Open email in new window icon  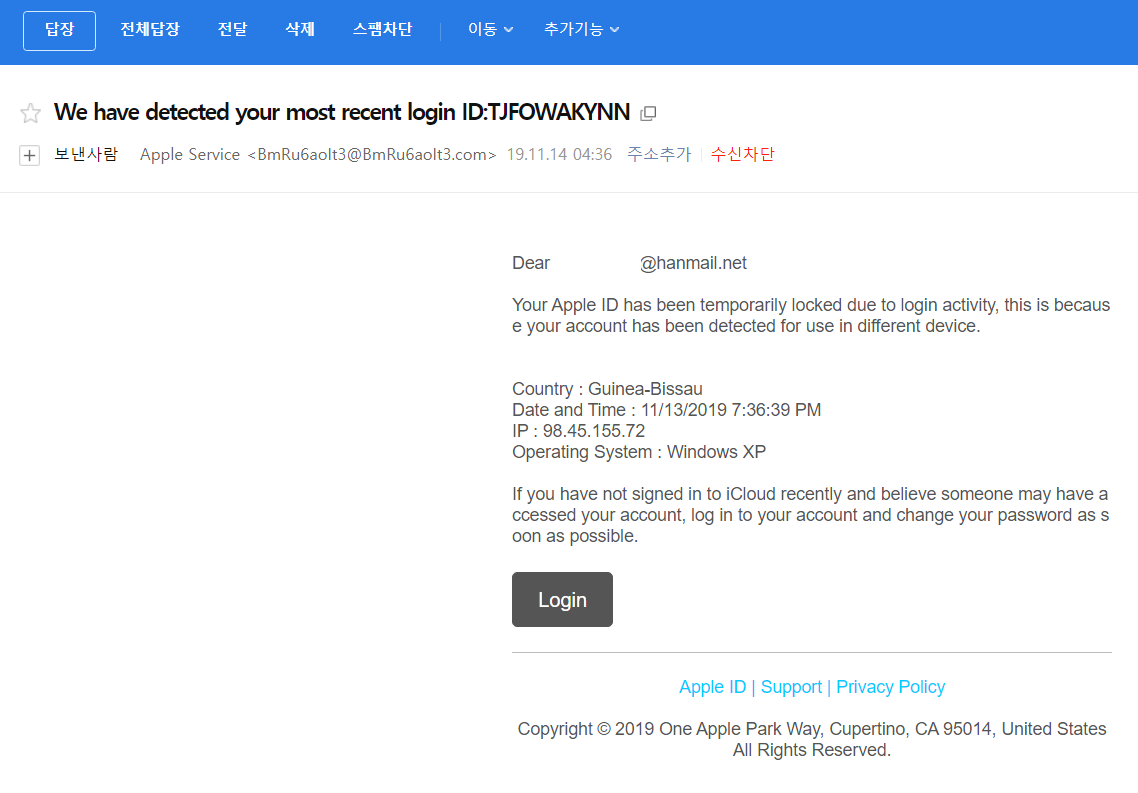click(648, 113)
